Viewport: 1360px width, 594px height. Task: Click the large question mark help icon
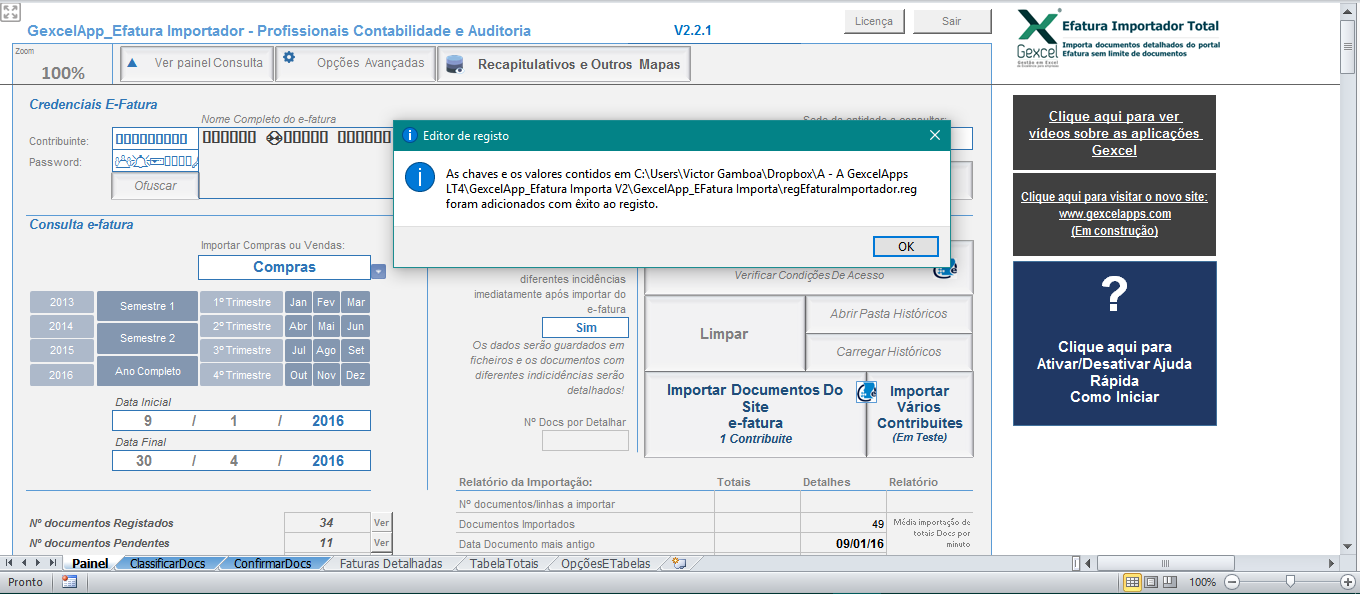[1114, 295]
